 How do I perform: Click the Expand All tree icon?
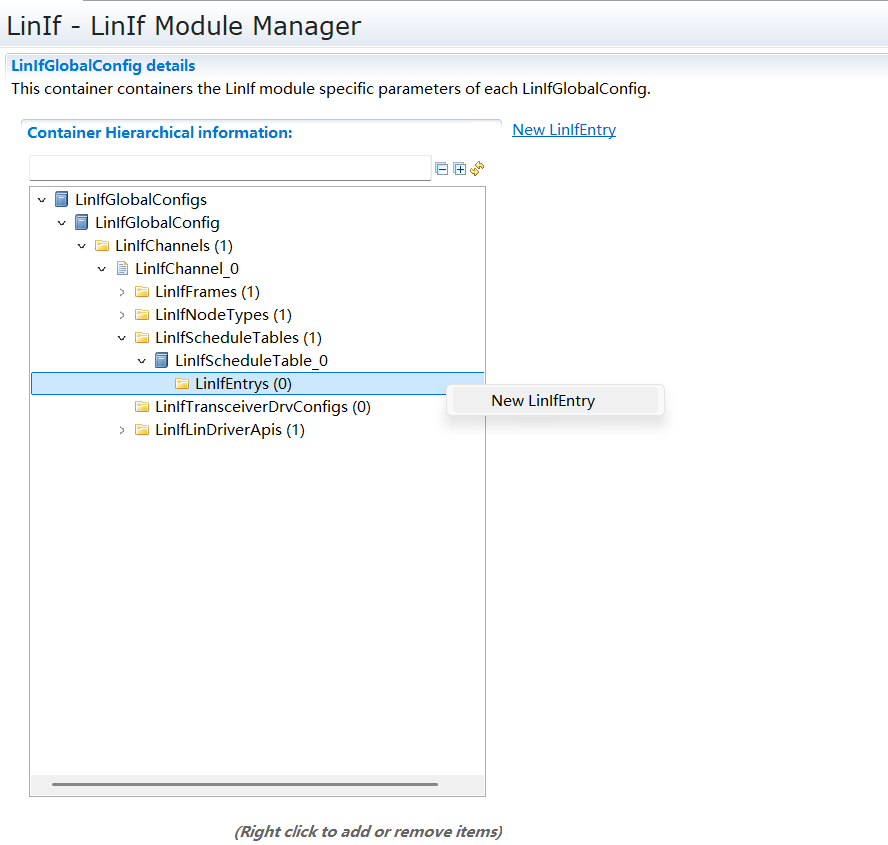[x=460, y=169]
